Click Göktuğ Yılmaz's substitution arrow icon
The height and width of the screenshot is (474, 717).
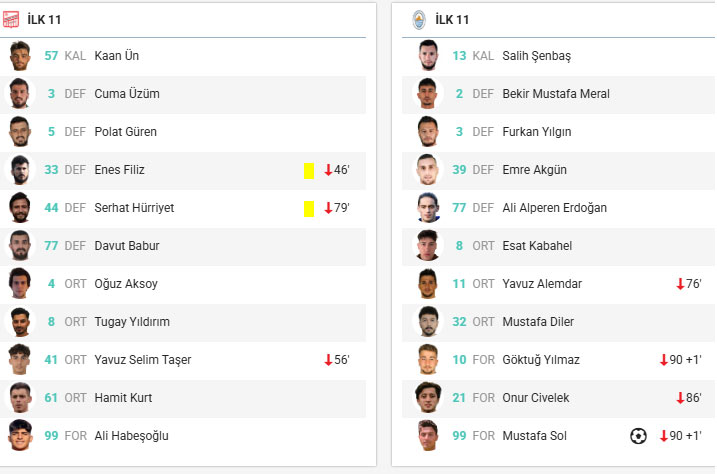pyautogui.click(x=663, y=360)
